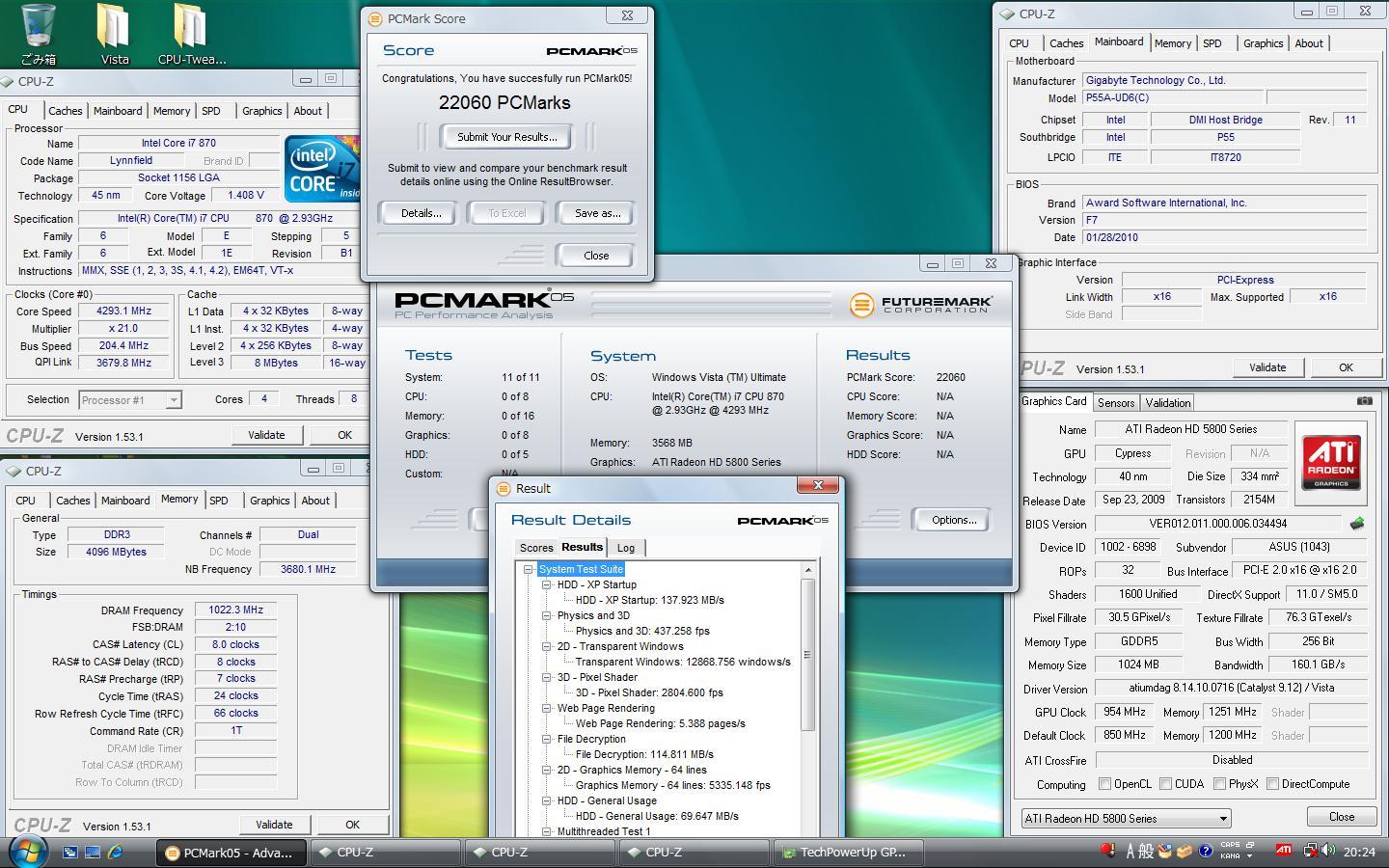Switch to Sensors tab in GPU-Z
The width and height of the screenshot is (1389, 868).
point(1116,403)
